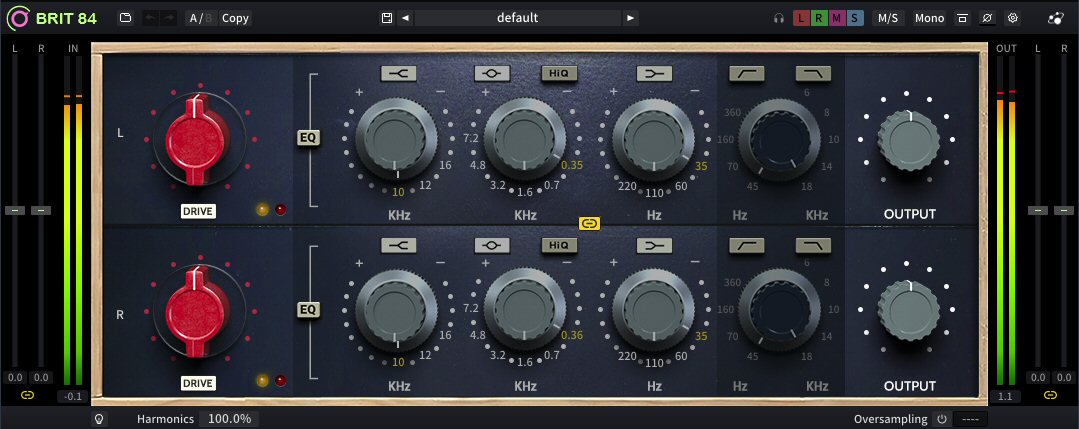1079x429 pixels.
Task: Enable L channel mid bell band button
Action: point(492,74)
